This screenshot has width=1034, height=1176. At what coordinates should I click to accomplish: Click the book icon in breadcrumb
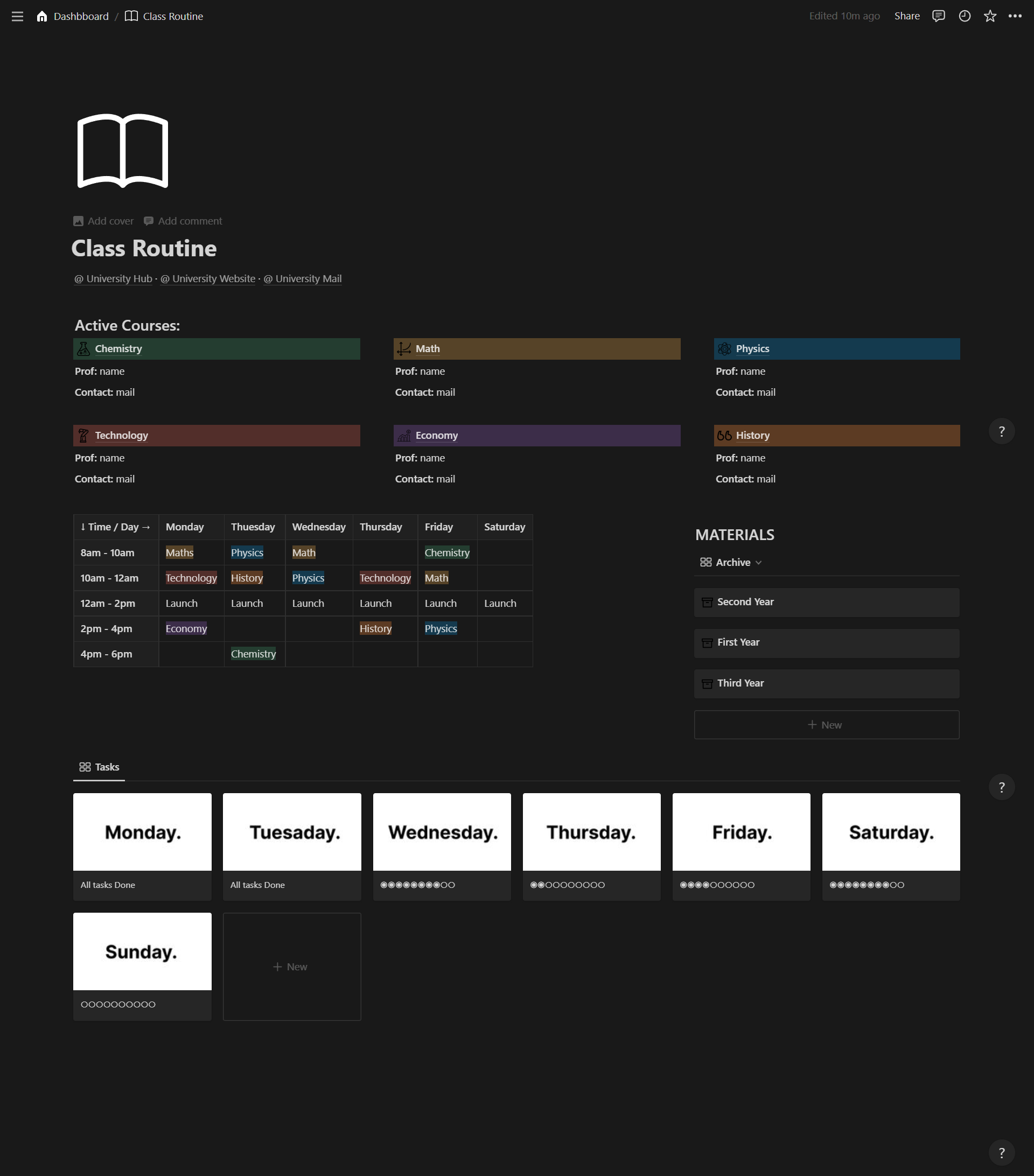(x=131, y=16)
